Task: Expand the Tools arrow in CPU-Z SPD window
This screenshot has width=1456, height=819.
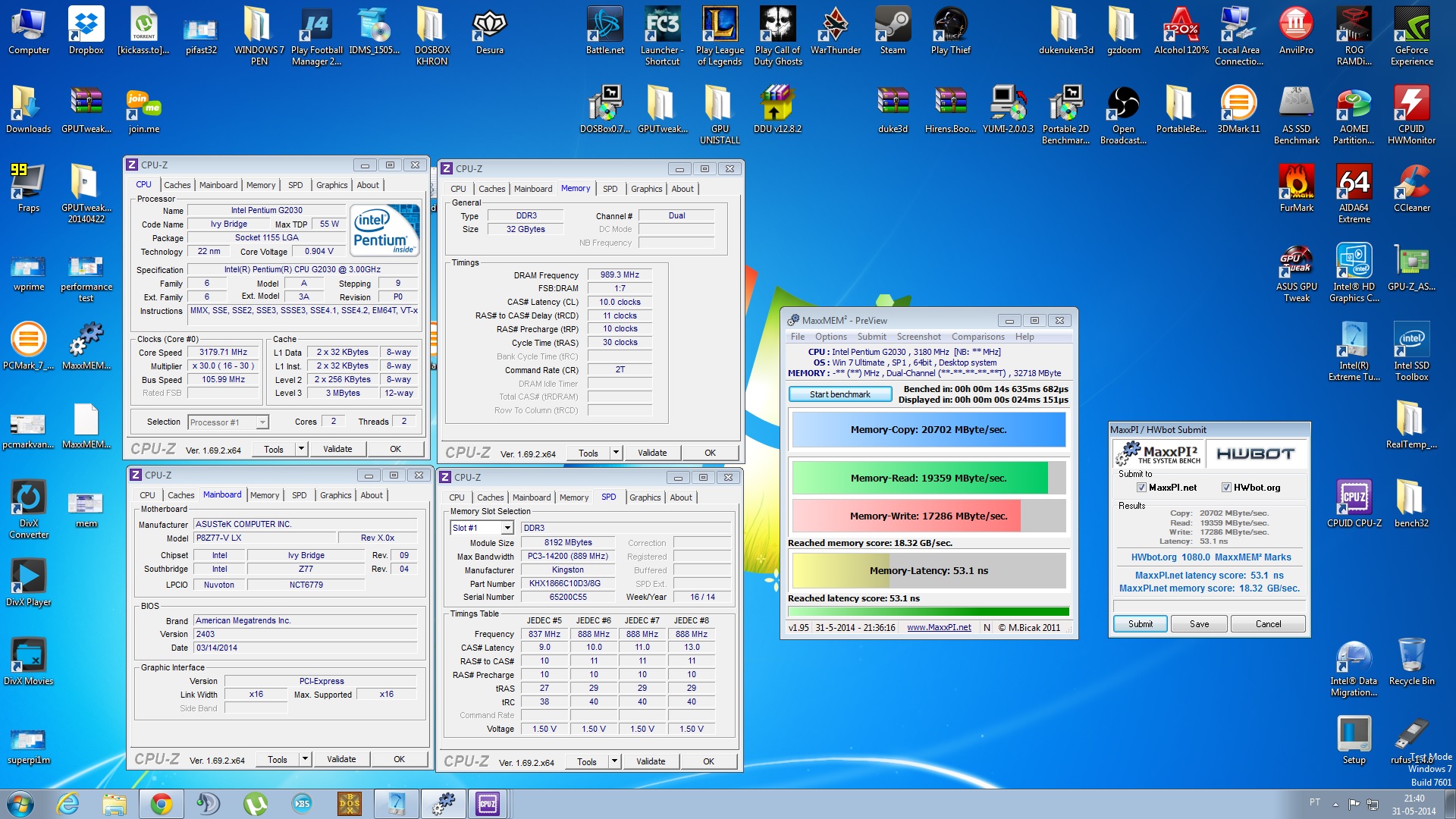Action: (x=614, y=761)
